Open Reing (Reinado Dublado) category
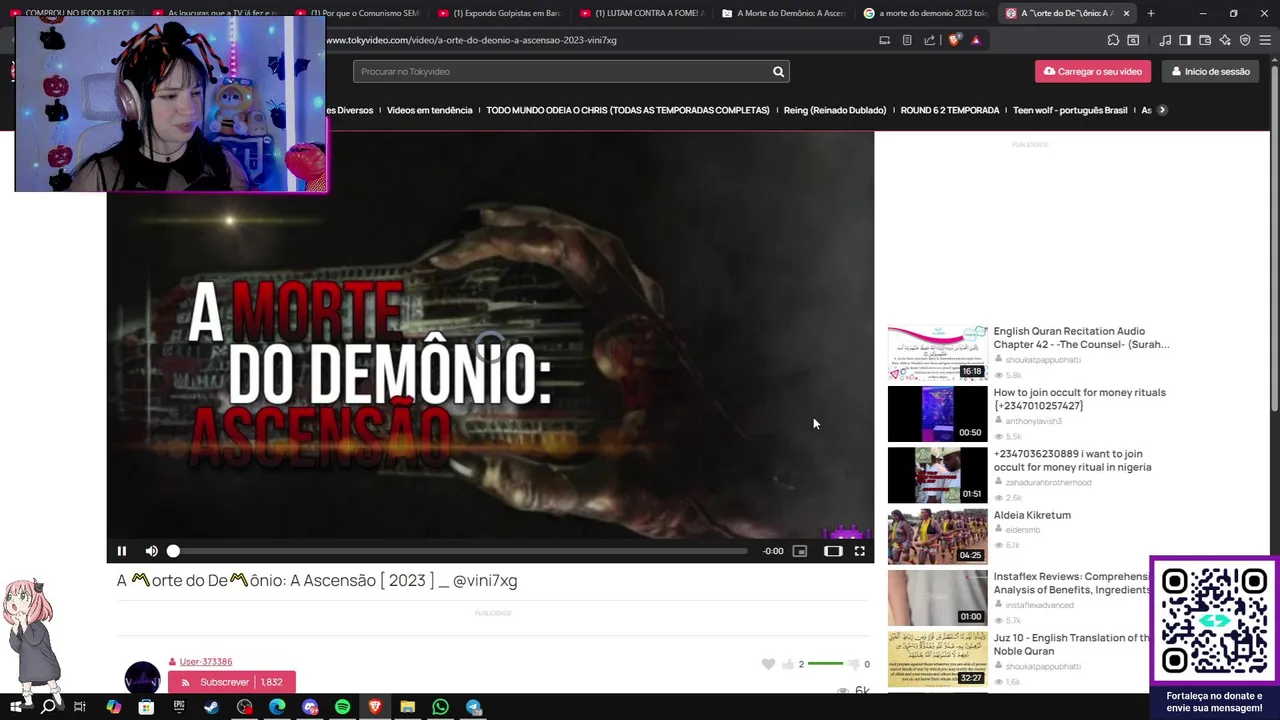This screenshot has height=720, width=1280. coord(835,110)
